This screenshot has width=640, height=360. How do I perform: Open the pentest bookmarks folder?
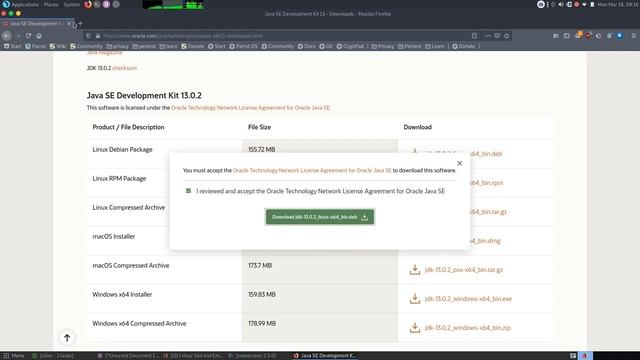(x=144, y=46)
